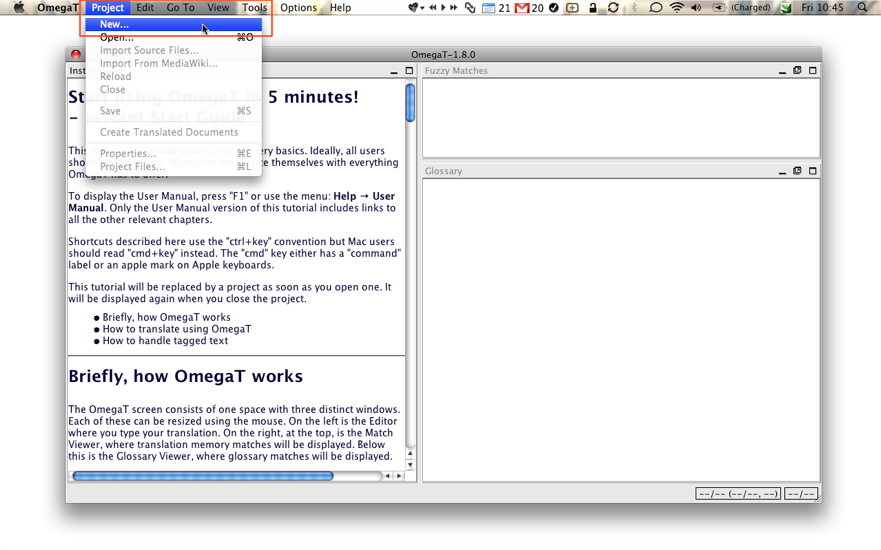Click the segment progress status box
The width and height of the screenshot is (881, 550).
[738, 494]
